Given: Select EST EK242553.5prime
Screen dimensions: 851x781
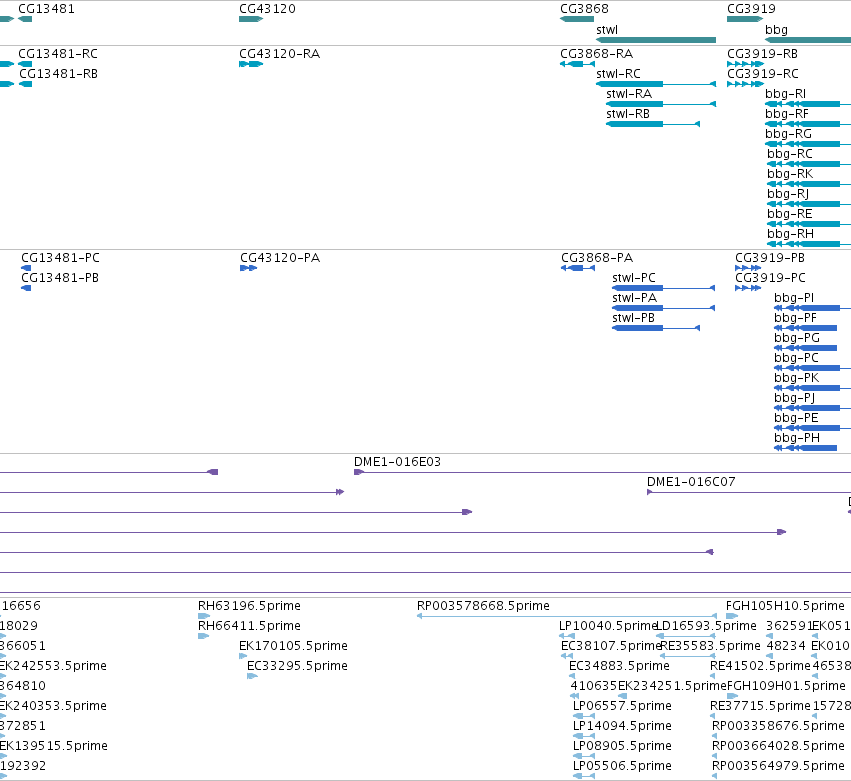Looking at the screenshot, I should tap(3, 676).
